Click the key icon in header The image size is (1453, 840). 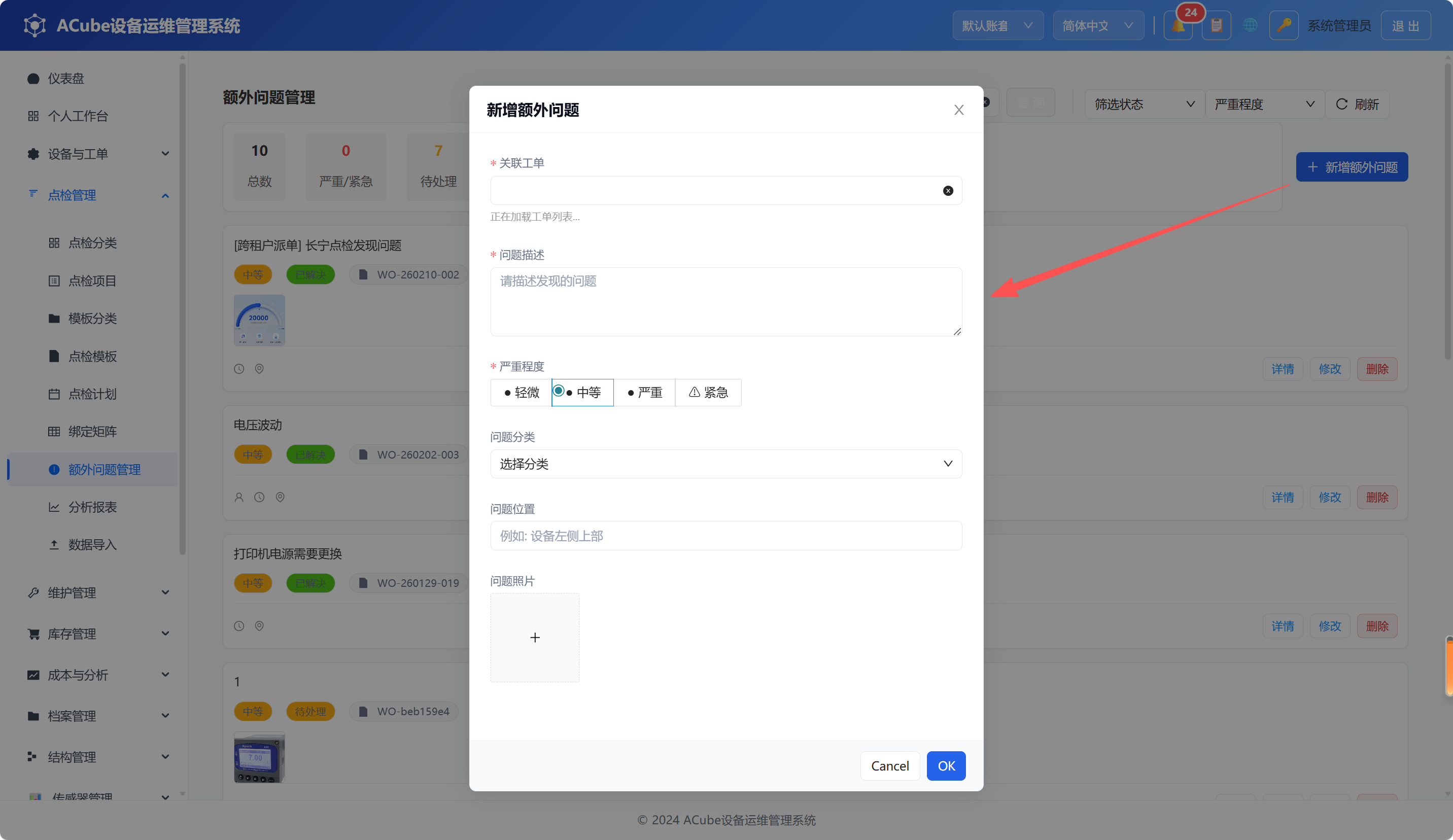1284,25
